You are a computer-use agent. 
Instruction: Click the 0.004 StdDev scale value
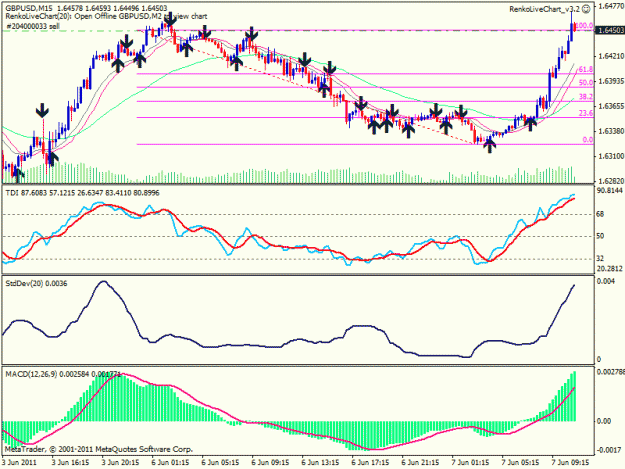click(x=605, y=281)
